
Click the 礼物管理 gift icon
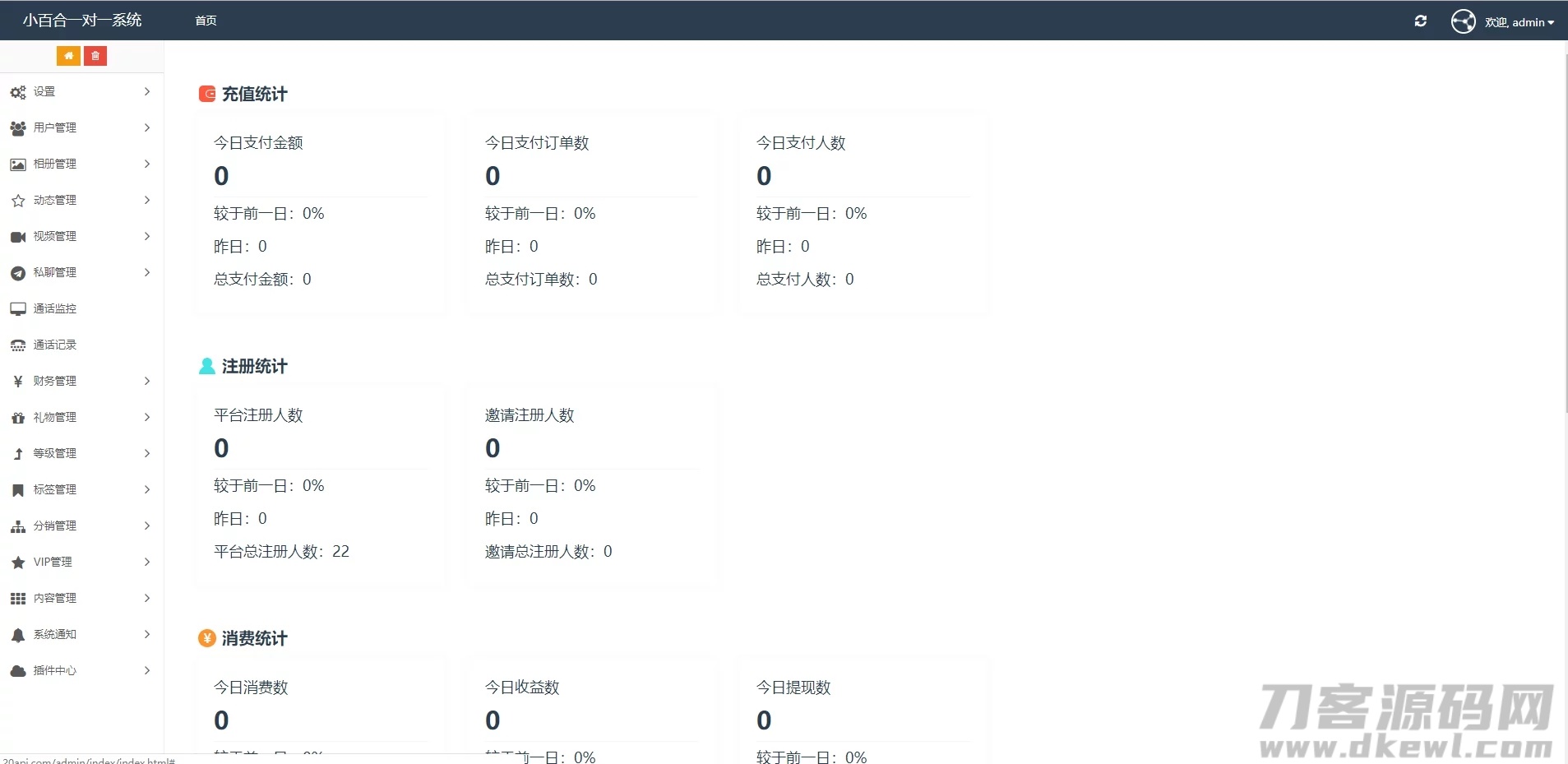click(x=18, y=418)
